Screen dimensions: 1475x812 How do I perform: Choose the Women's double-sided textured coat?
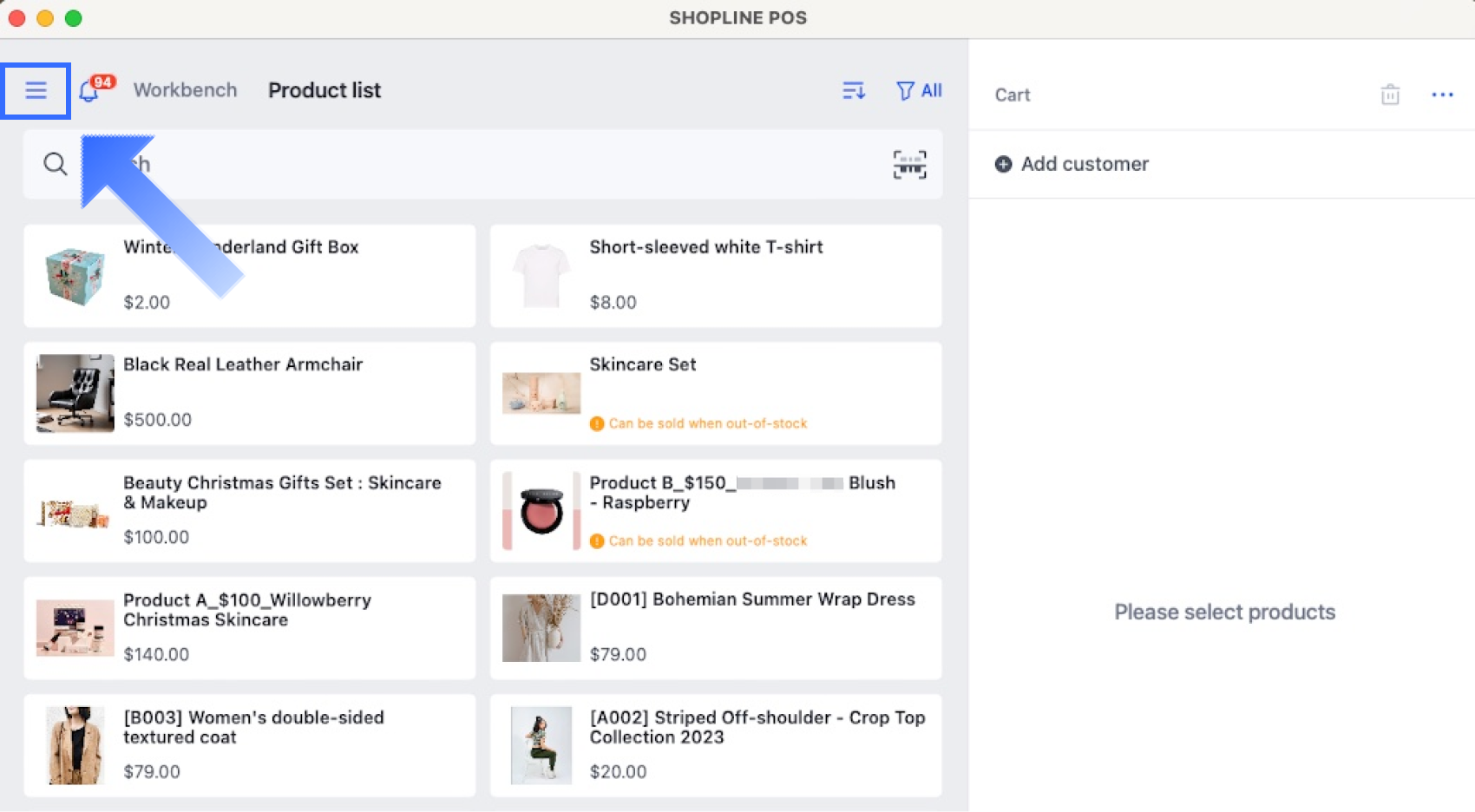coord(249,744)
